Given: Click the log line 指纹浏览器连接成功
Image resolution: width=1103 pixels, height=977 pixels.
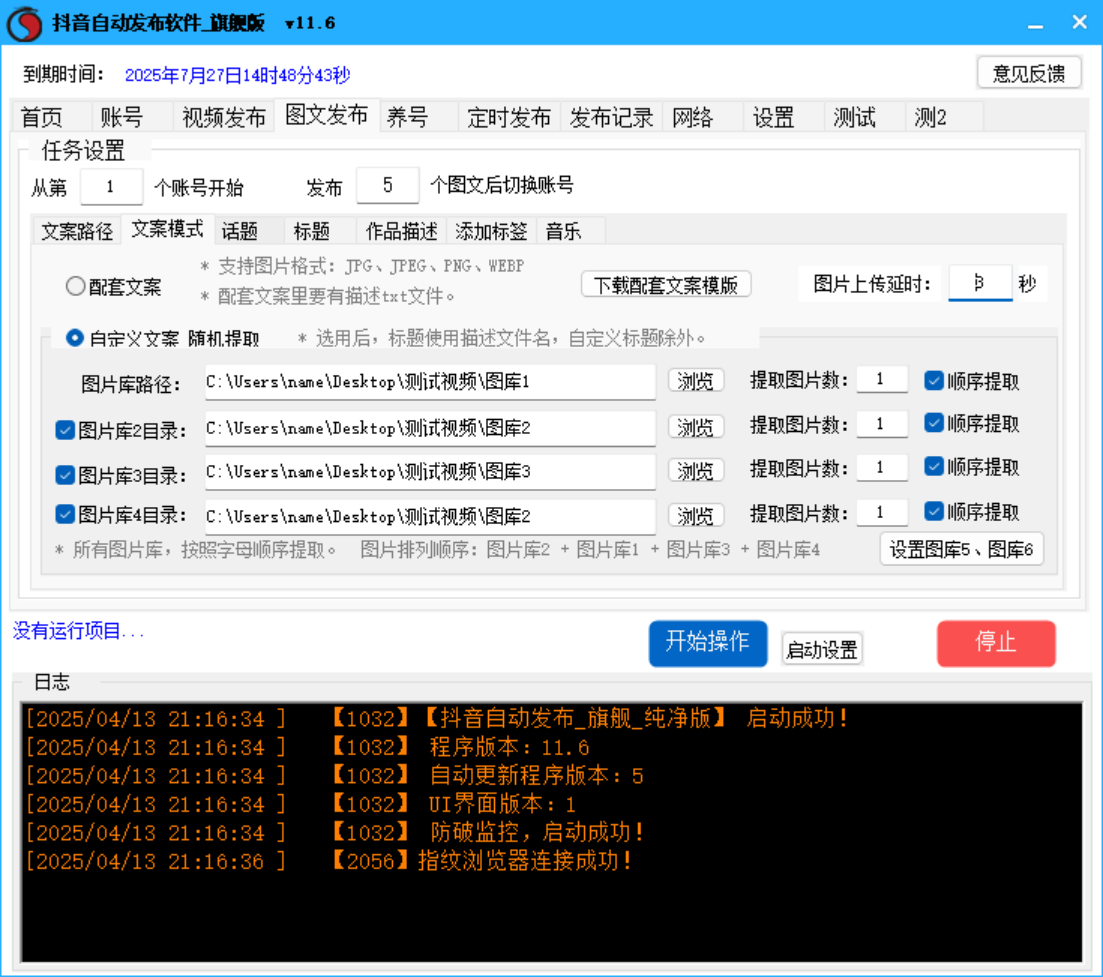Looking at the screenshot, I should click(x=329, y=861).
